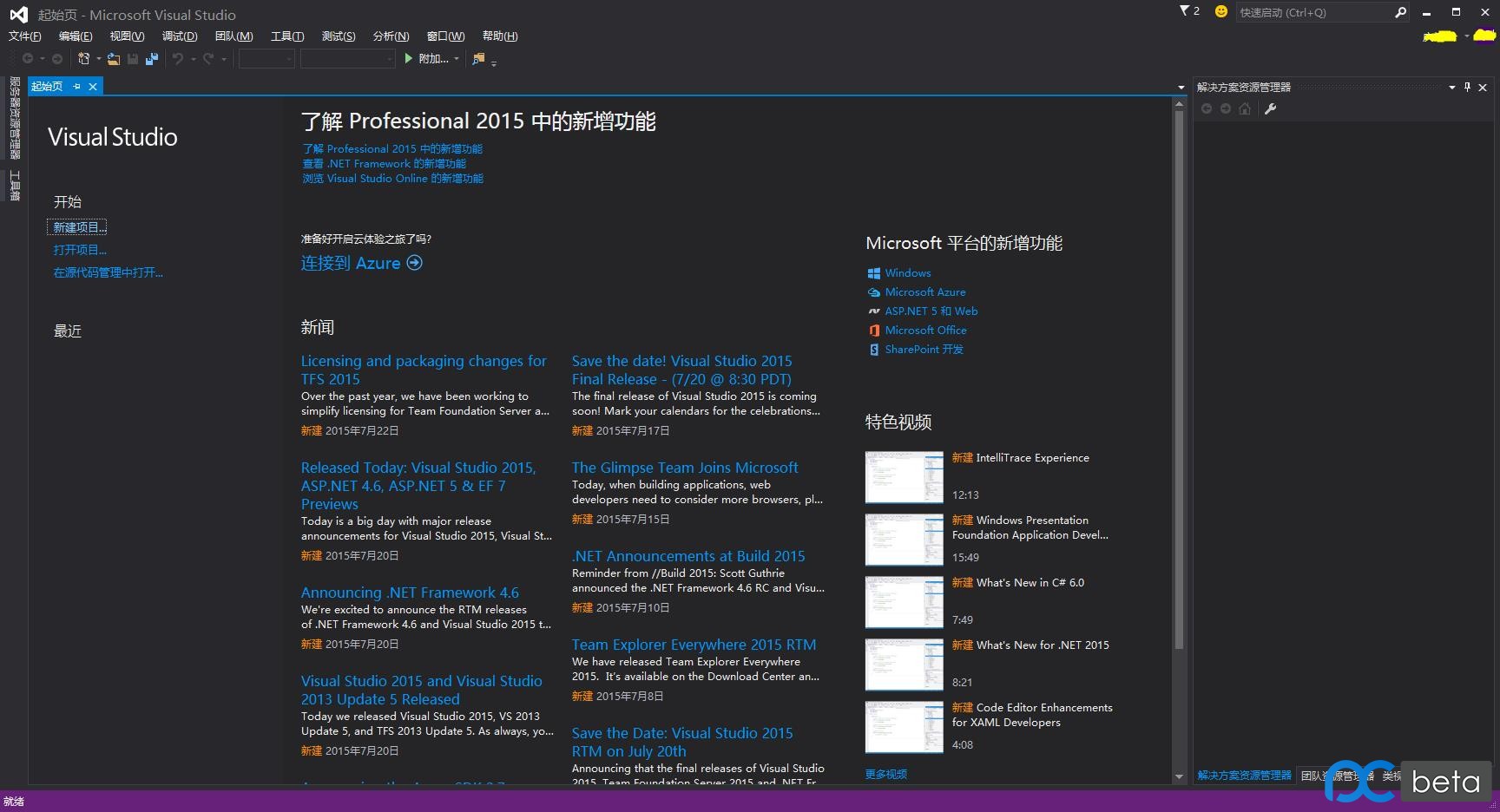Click the feedback smiley face icon

1221,11
